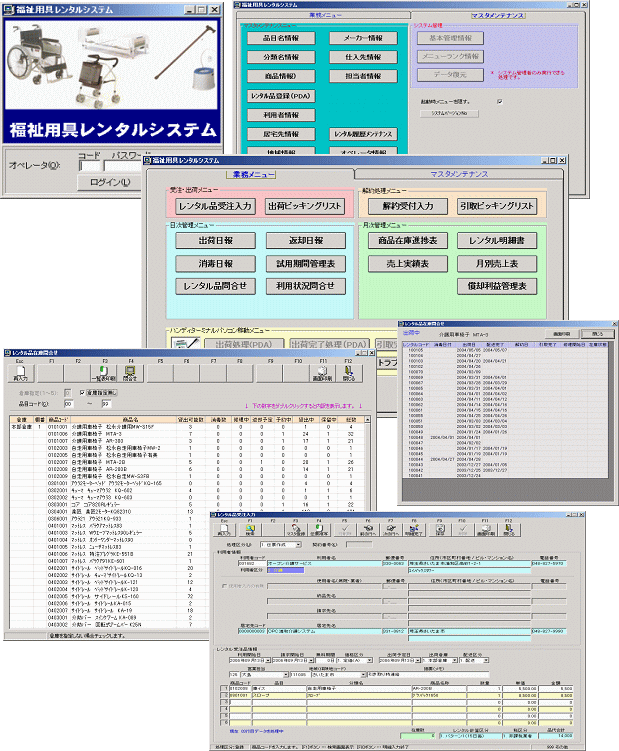Click 品目名情報 button in master maintenance menu
Screen dimensions: 619x751
[281, 38]
